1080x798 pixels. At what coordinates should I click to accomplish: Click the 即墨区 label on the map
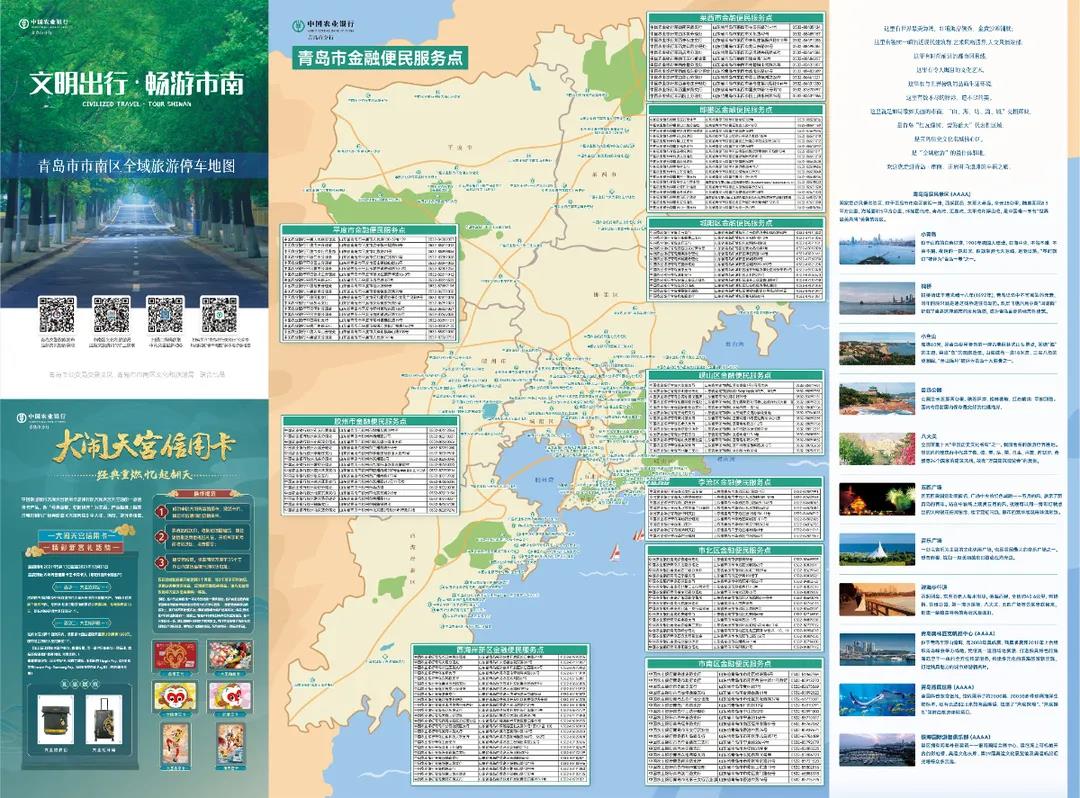[x=605, y=294]
